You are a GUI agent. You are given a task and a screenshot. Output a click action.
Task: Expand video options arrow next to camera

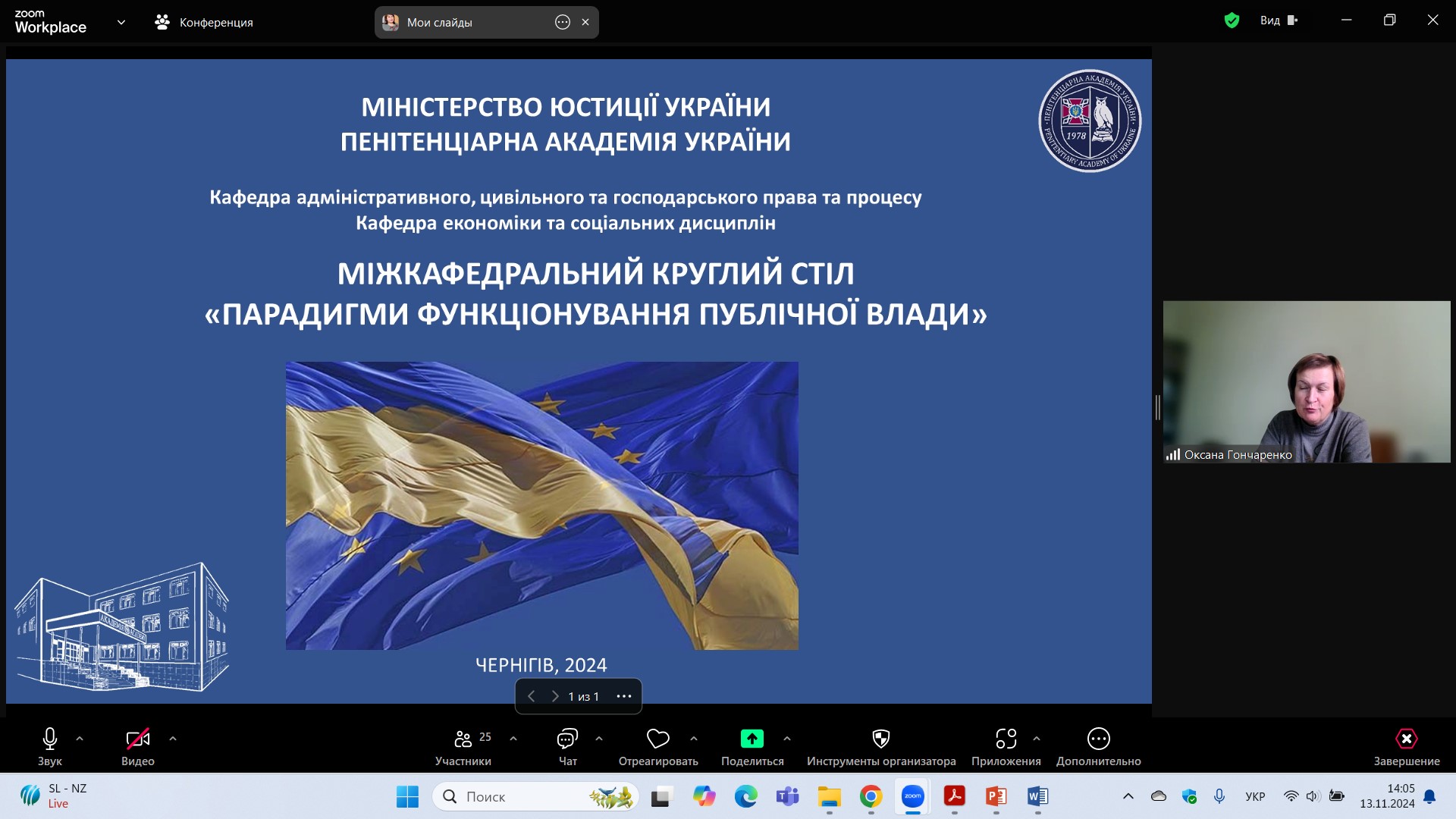pos(173,738)
